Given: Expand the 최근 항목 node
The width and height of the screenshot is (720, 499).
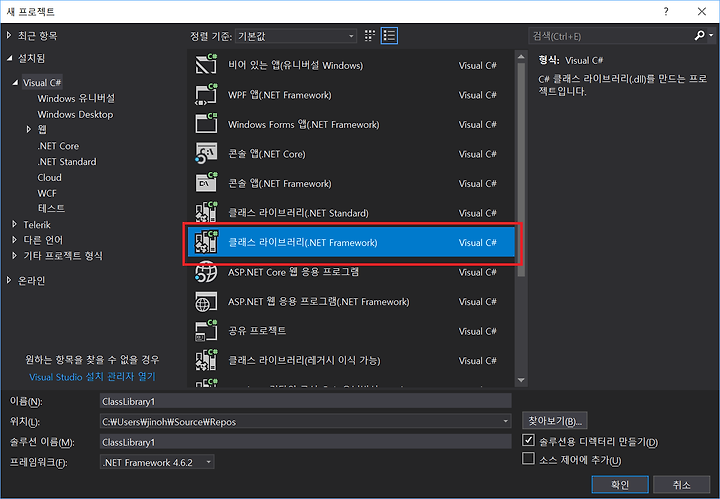Looking at the screenshot, I should point(9,35).
